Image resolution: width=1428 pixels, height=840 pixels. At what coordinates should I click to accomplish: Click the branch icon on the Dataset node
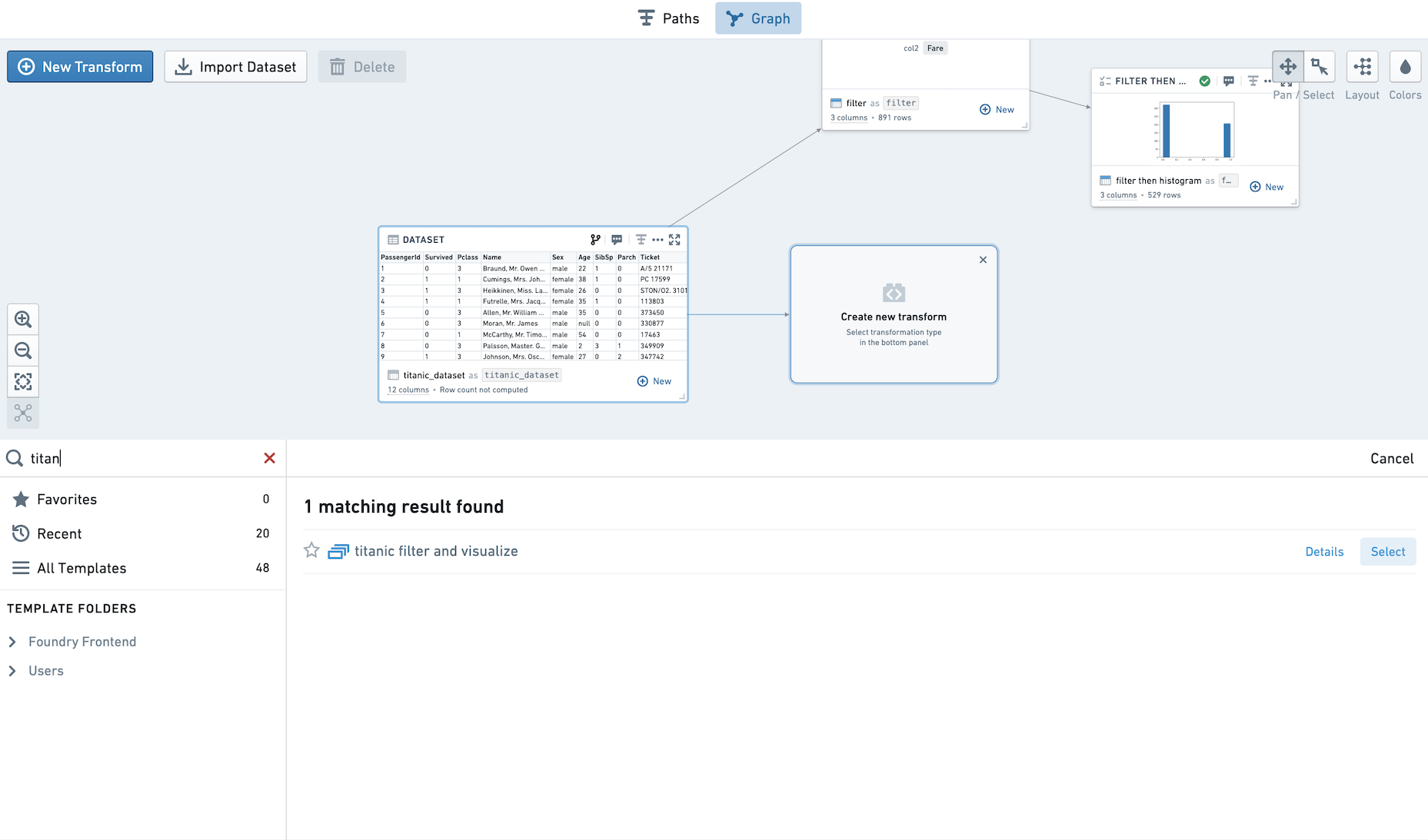[595, 240]
